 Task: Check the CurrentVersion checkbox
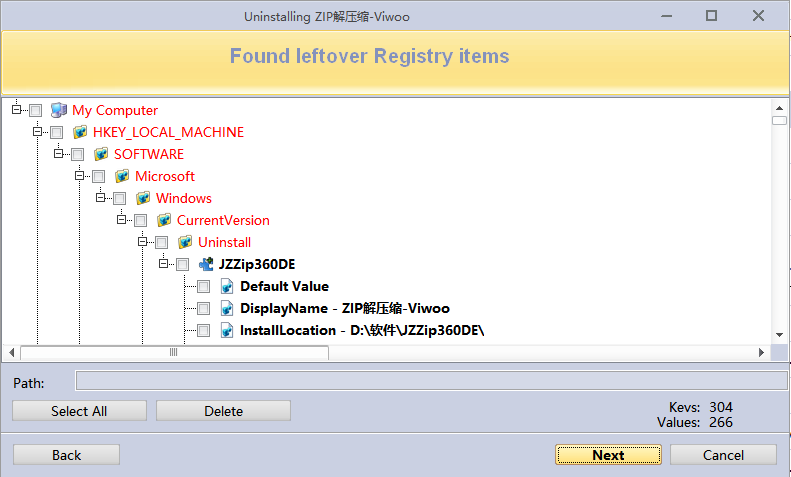[x=141, y=220]
